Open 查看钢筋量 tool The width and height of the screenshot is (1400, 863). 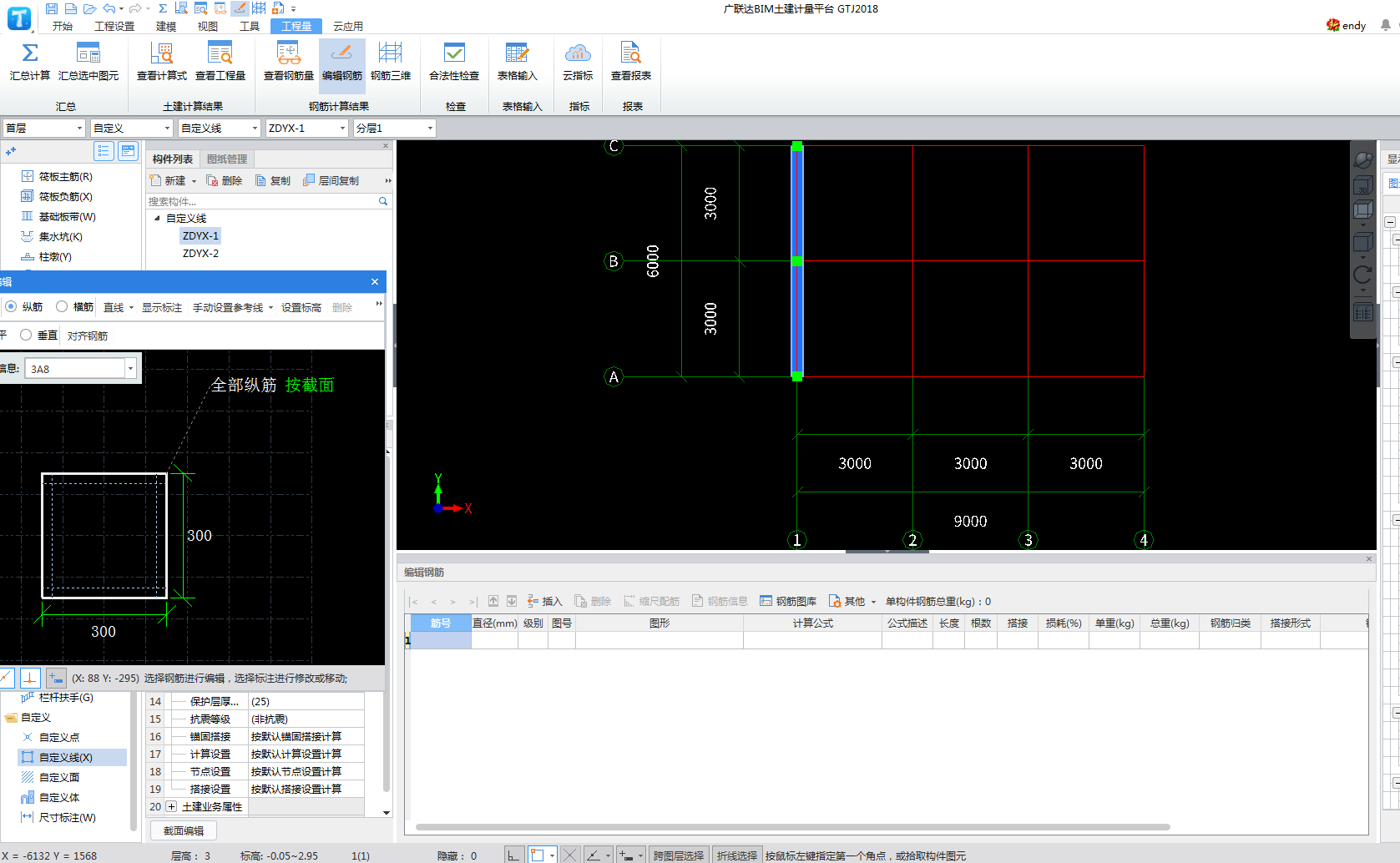[289, 61]
